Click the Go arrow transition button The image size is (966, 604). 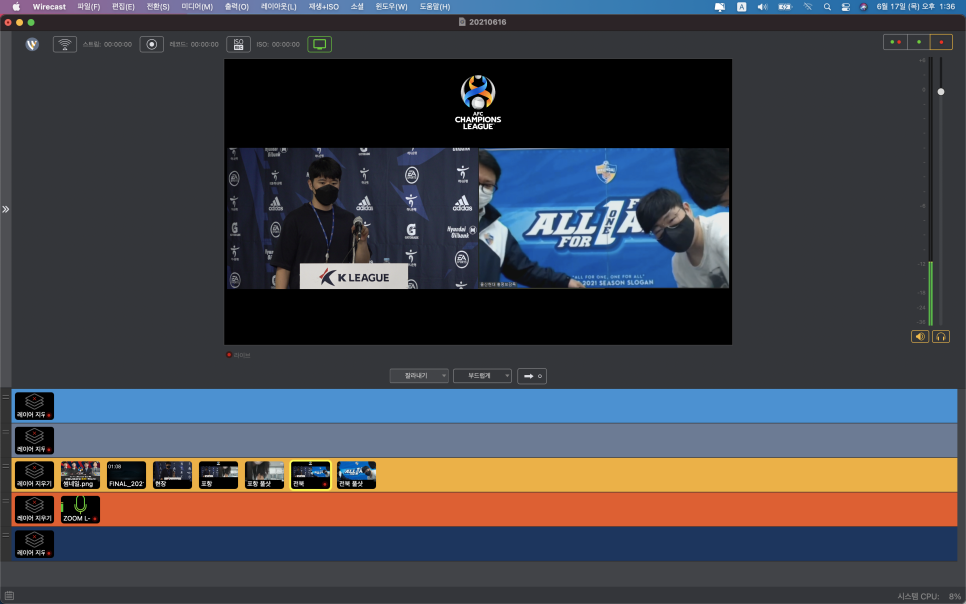coord(532,376)
